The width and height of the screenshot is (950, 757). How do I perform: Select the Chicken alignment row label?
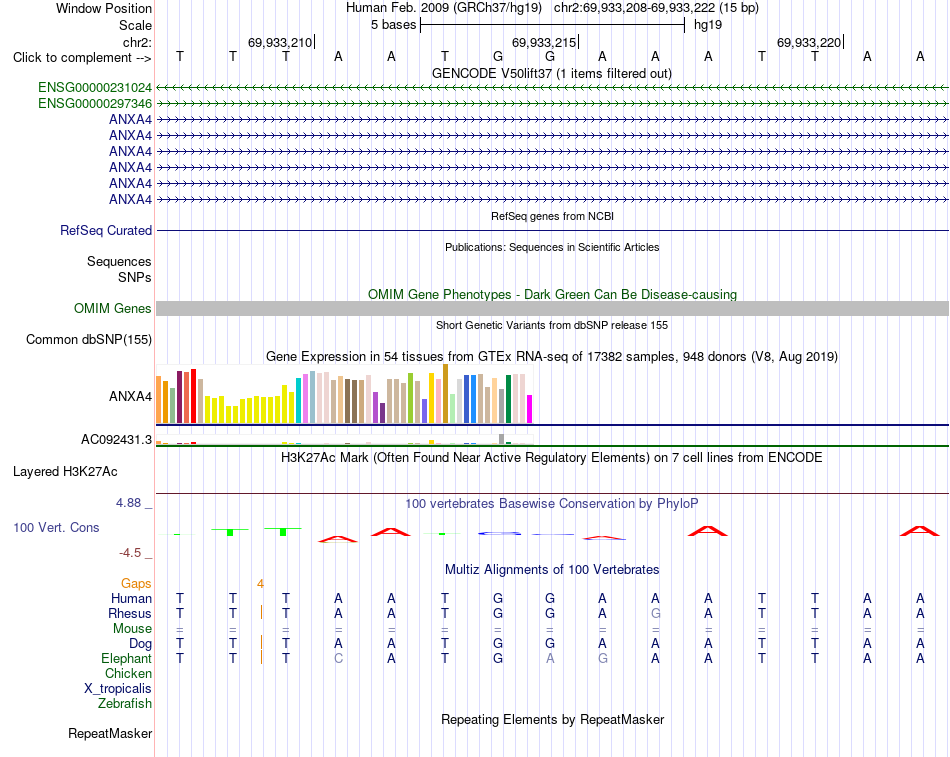point(128,673)
